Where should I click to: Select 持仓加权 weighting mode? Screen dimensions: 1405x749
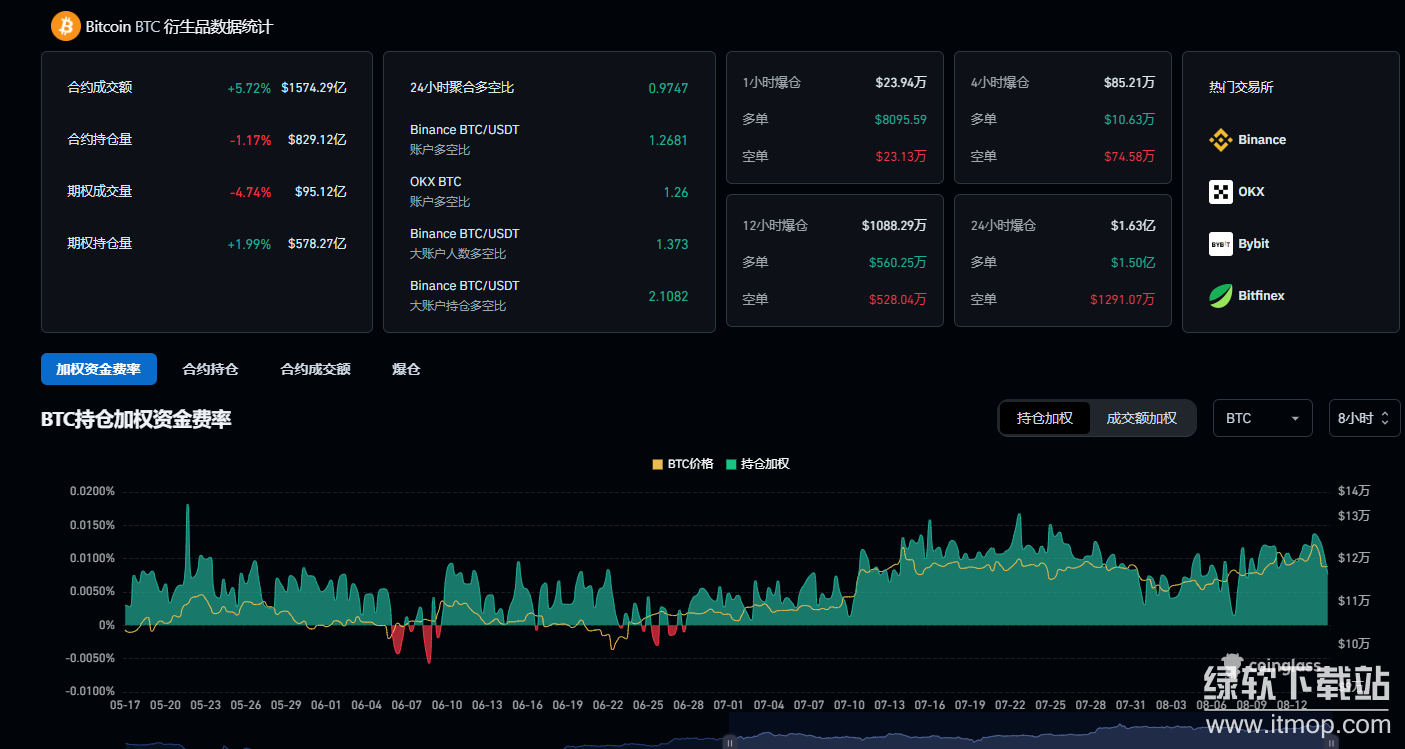coord(1044,418)
